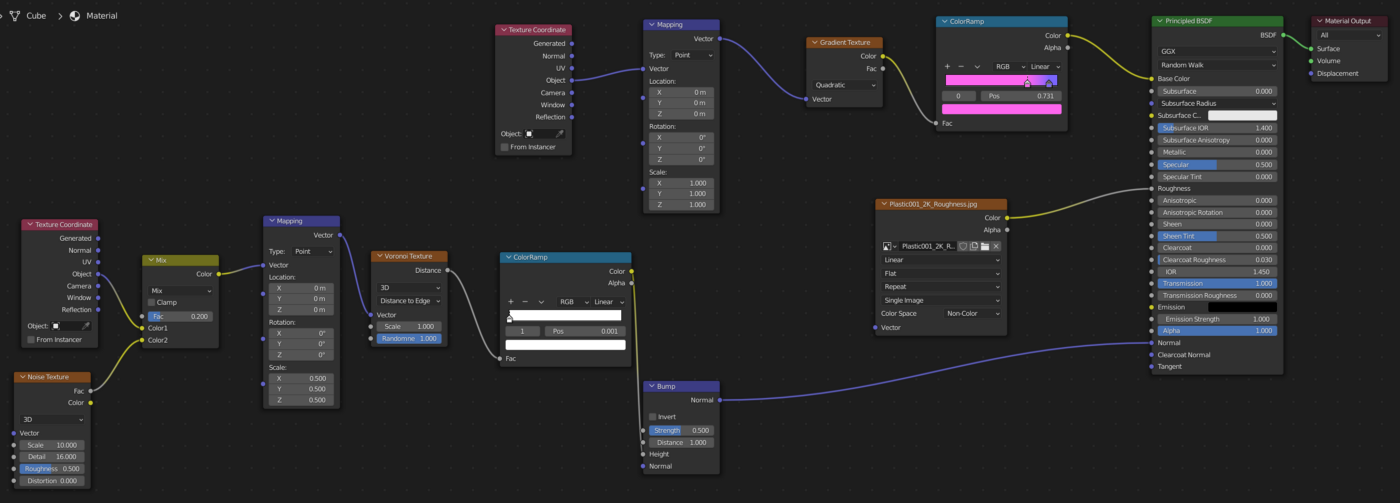Click Material in the breadcrumb
1400x503 pixels.
(x=101, y=16)
